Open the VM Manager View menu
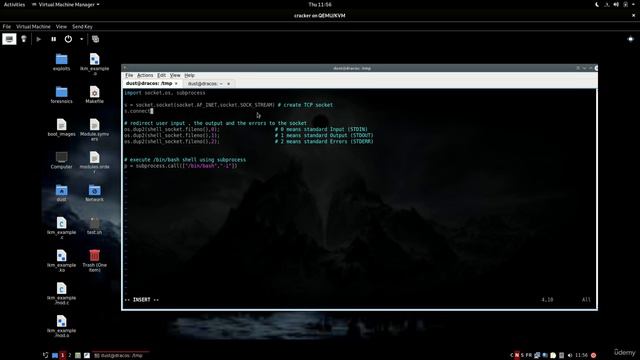Screen dimensions: 640x360 click(x=61, y=27)
